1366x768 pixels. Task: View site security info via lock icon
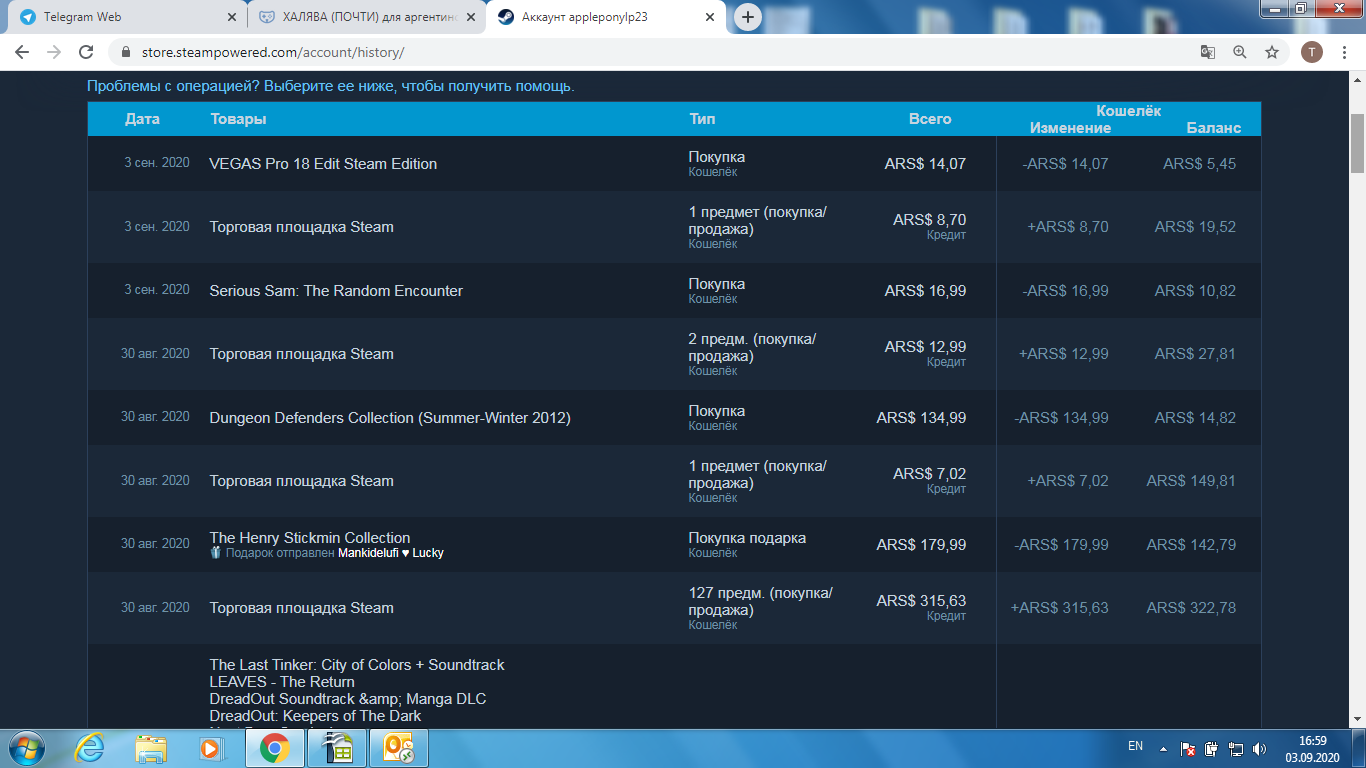[x=126, y=52]
